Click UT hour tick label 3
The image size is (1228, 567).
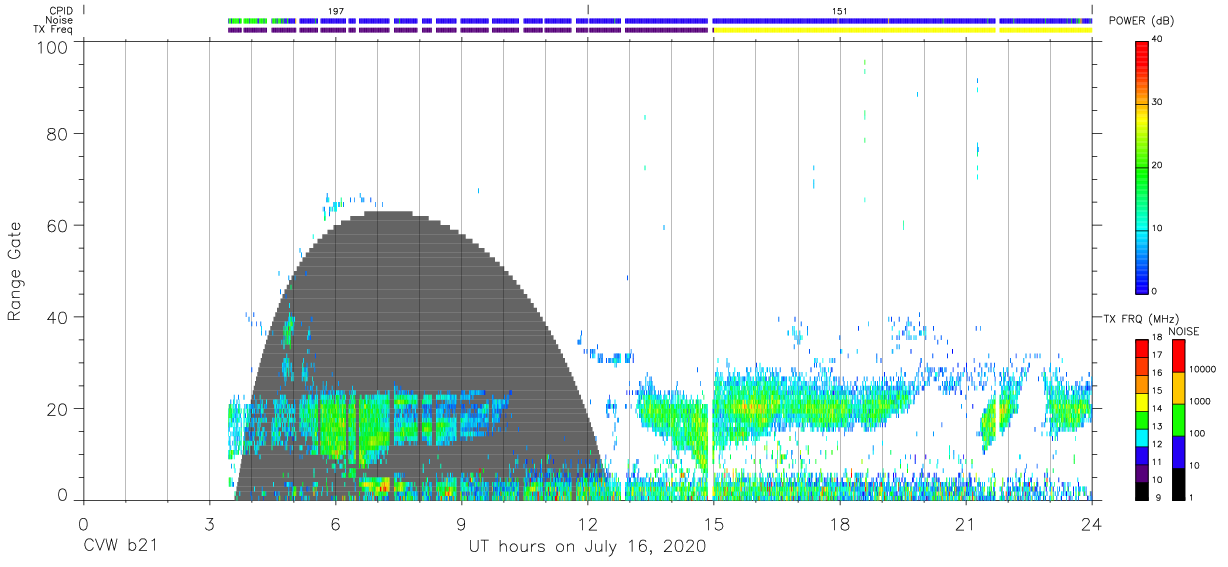point(209,524)
